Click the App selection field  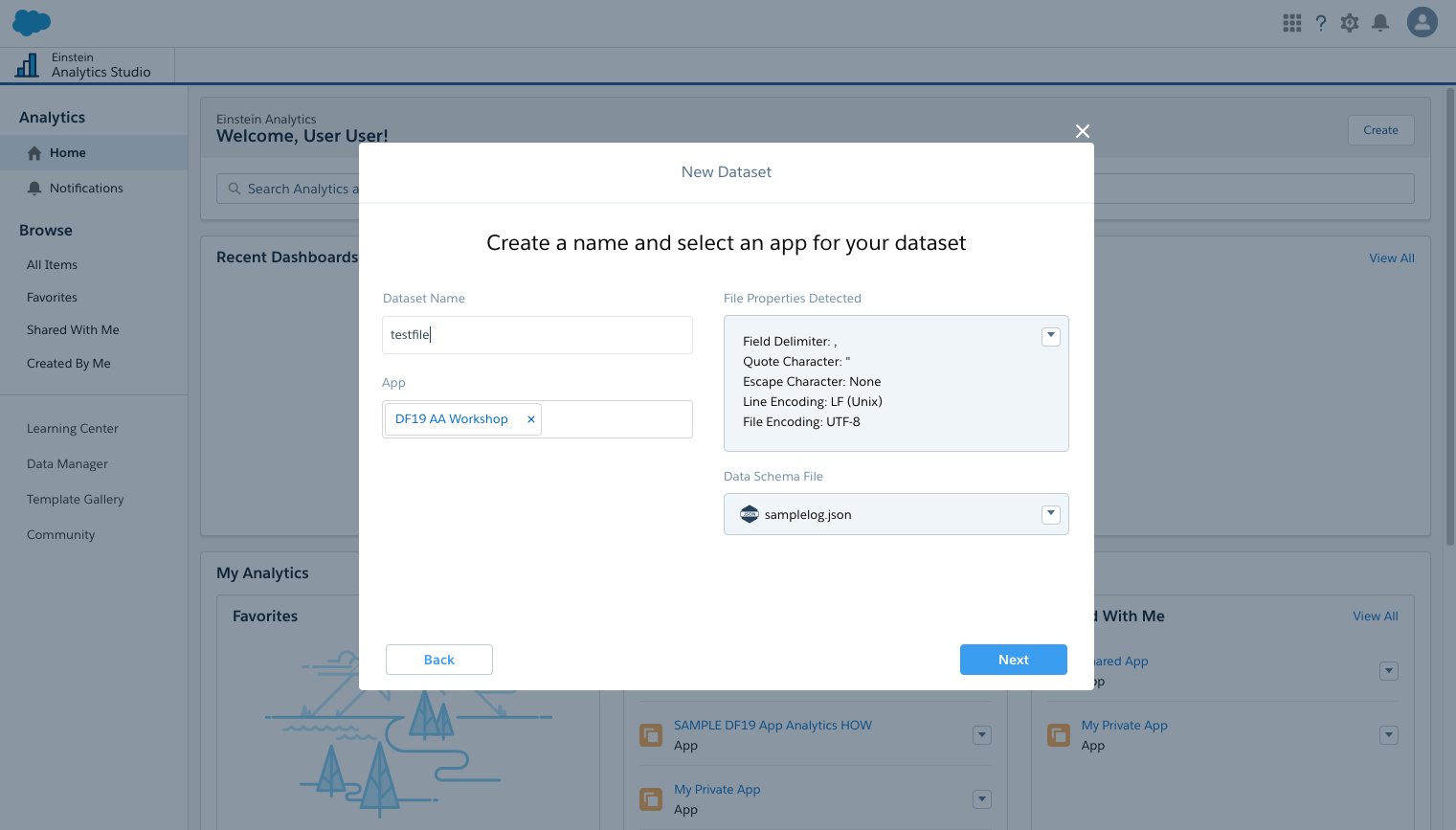point(537,419)
